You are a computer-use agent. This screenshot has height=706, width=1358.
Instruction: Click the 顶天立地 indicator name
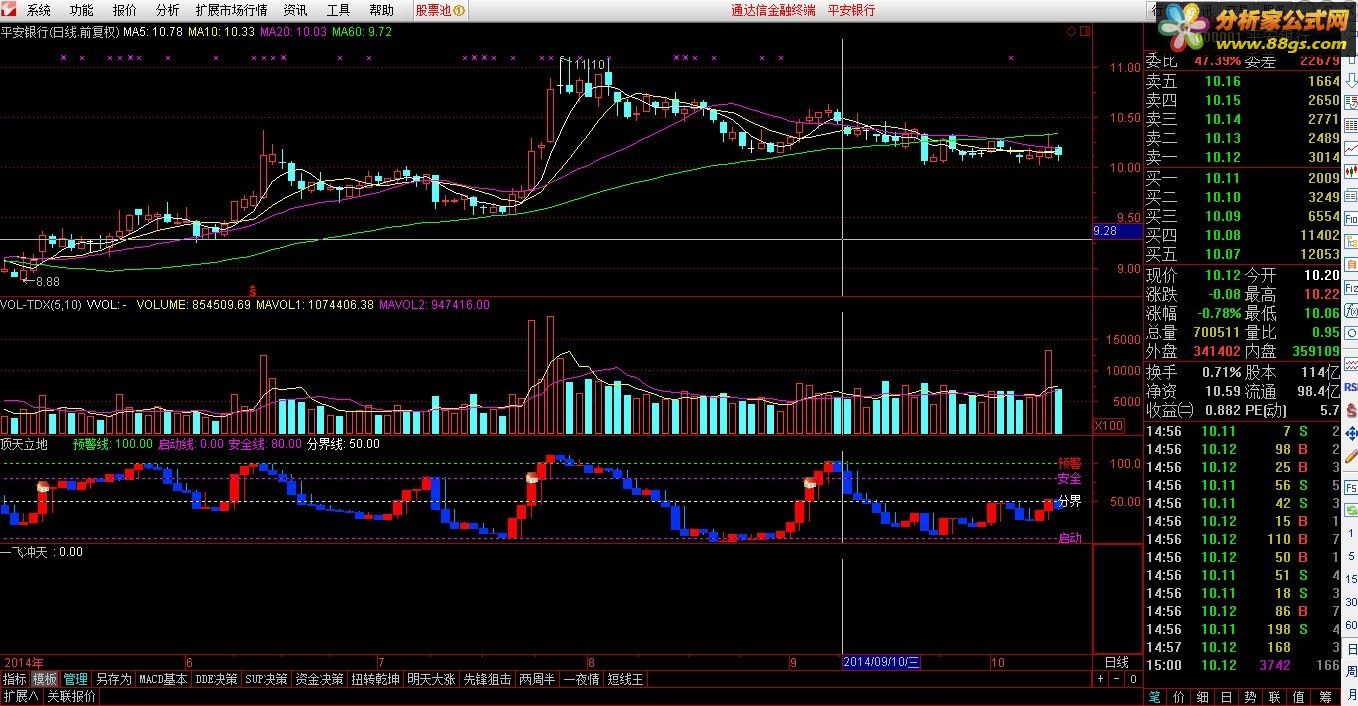24,443
